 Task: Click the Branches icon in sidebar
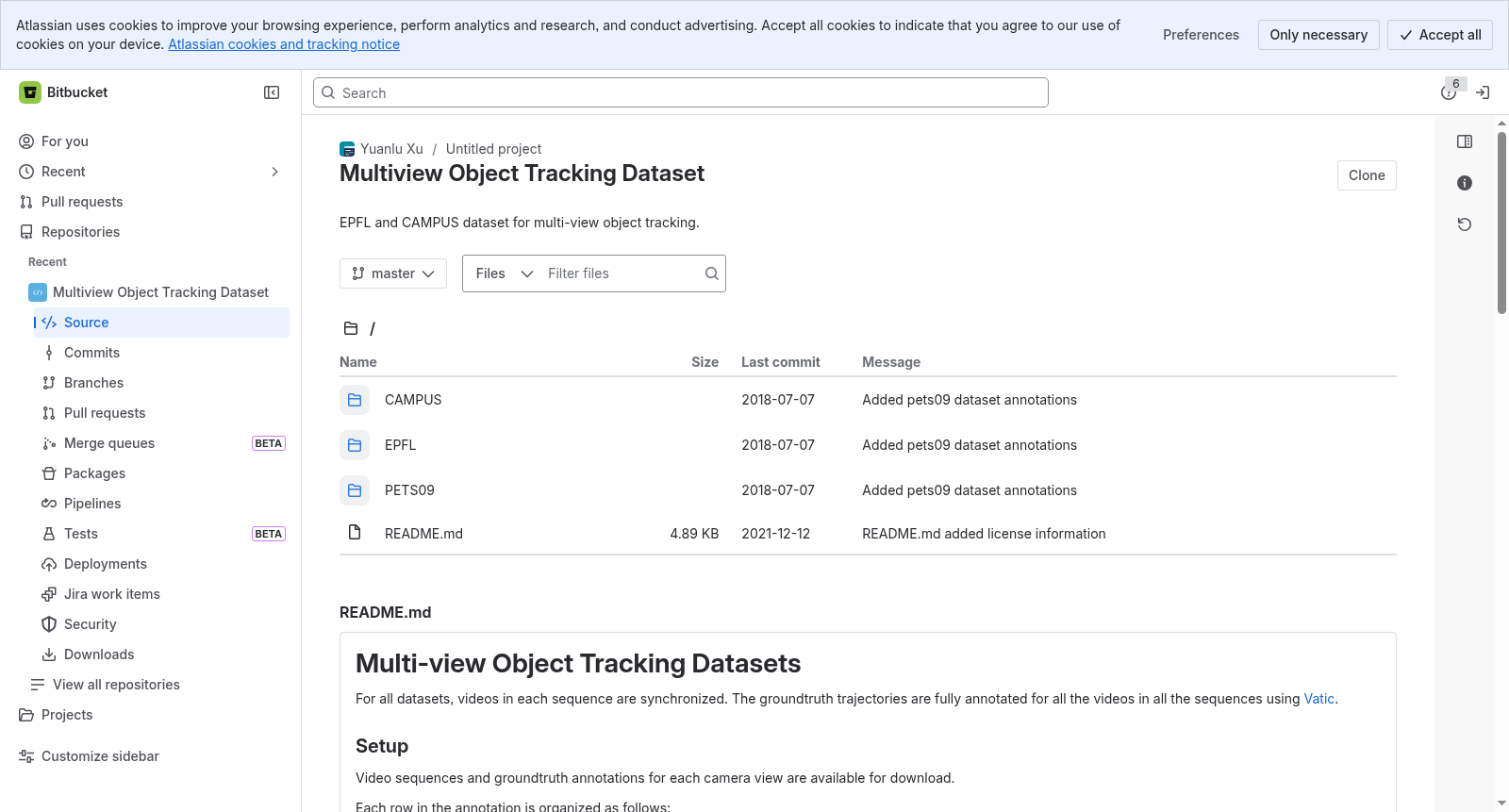coord(49,383)
